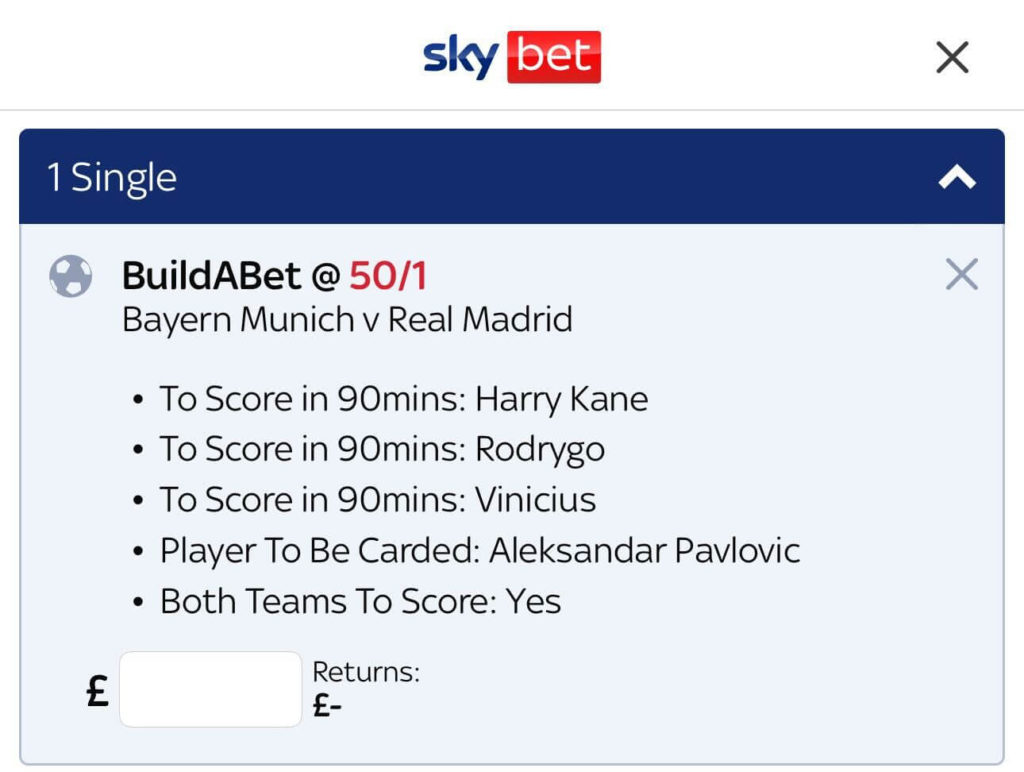This screenshot has height=772, width=1024.
Task: Click Player To Be Carded: Aleksandar Pavlovic
Action: 480,549
